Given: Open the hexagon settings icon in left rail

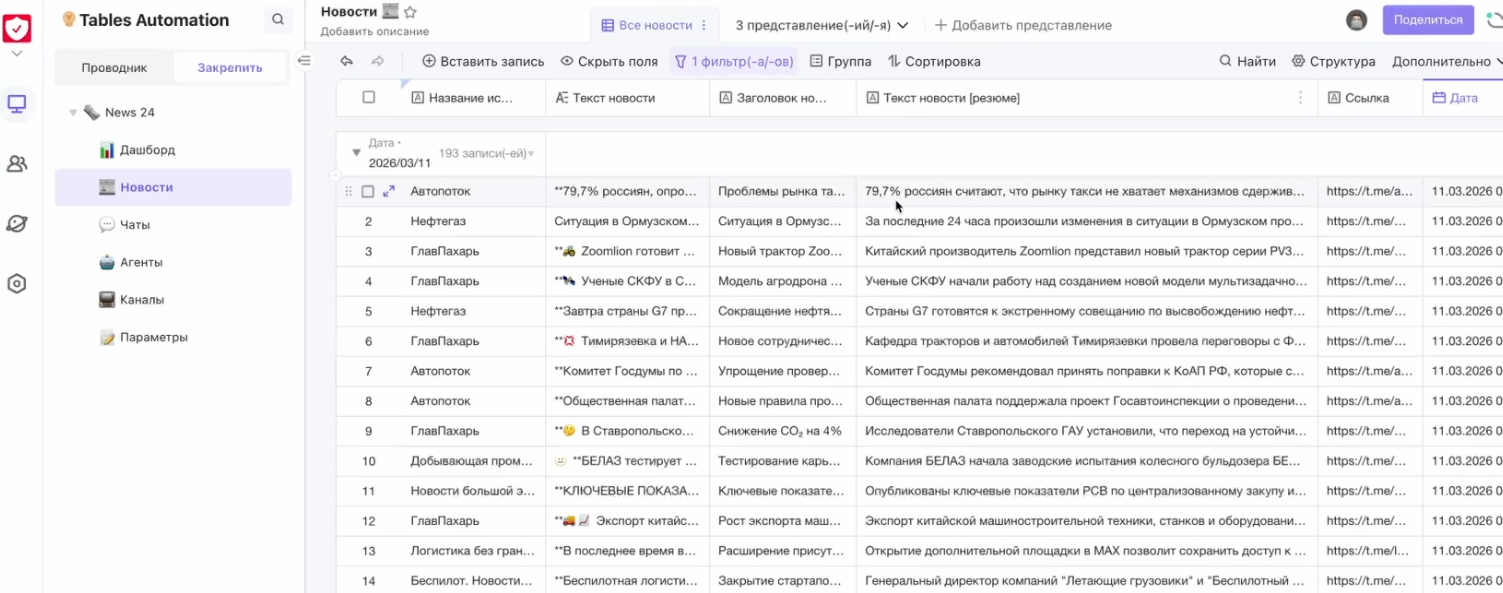Looking at the screenshot, I should (17, 284).
